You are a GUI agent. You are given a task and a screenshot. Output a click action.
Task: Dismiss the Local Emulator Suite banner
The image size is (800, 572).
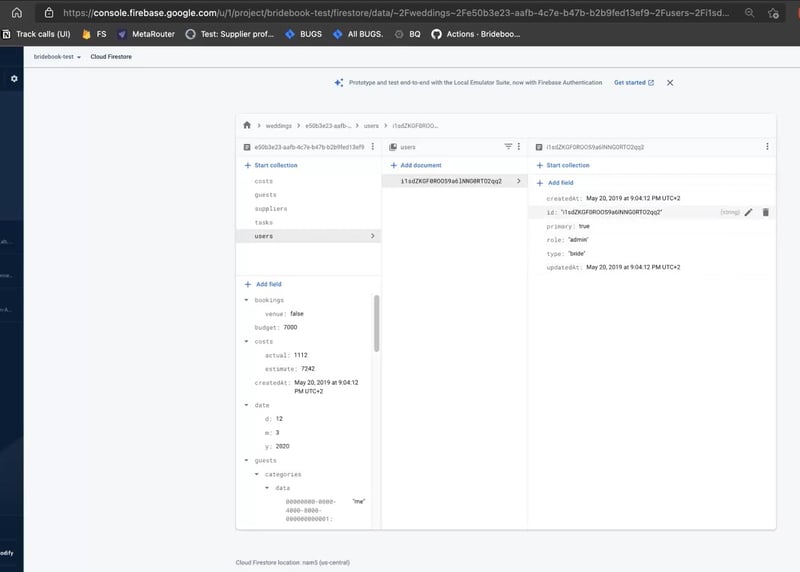pos(670,83)
